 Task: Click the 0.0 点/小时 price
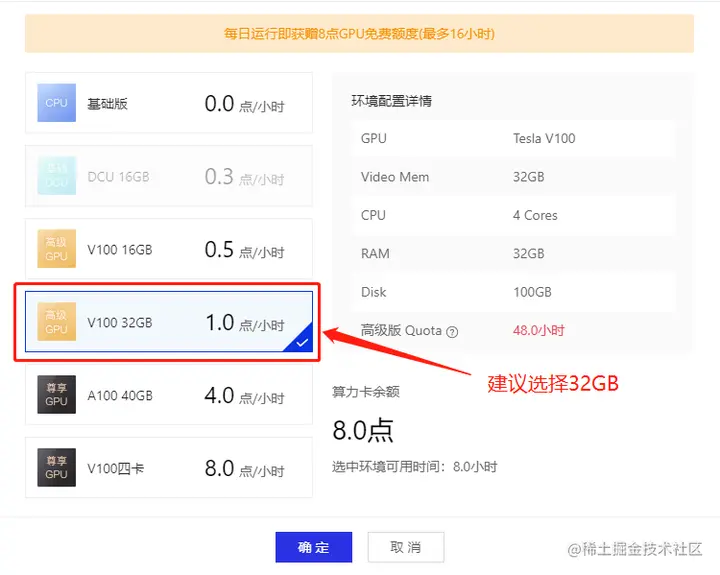click(245, 104)
